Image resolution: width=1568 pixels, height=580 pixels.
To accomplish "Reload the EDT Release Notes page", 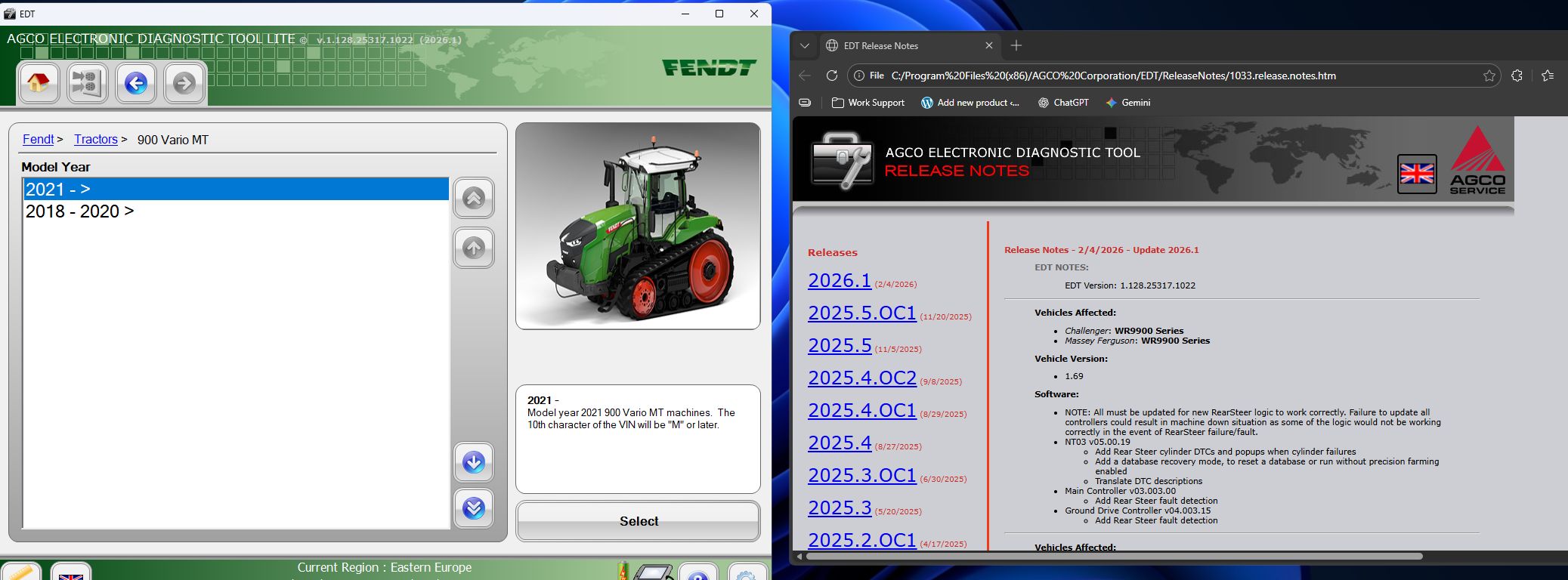I will pos(832,76).
